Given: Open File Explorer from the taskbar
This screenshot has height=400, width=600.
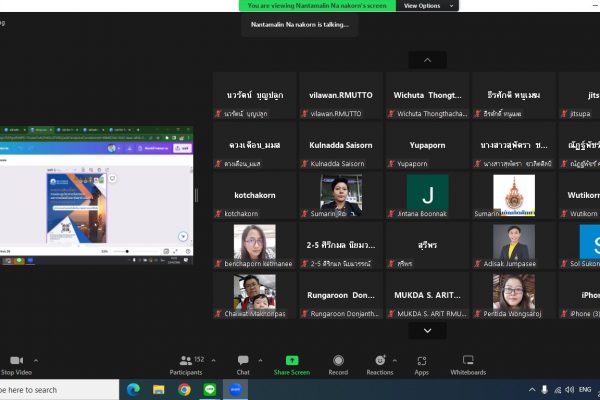Looking at the screenshot, I should pos(158,390).
